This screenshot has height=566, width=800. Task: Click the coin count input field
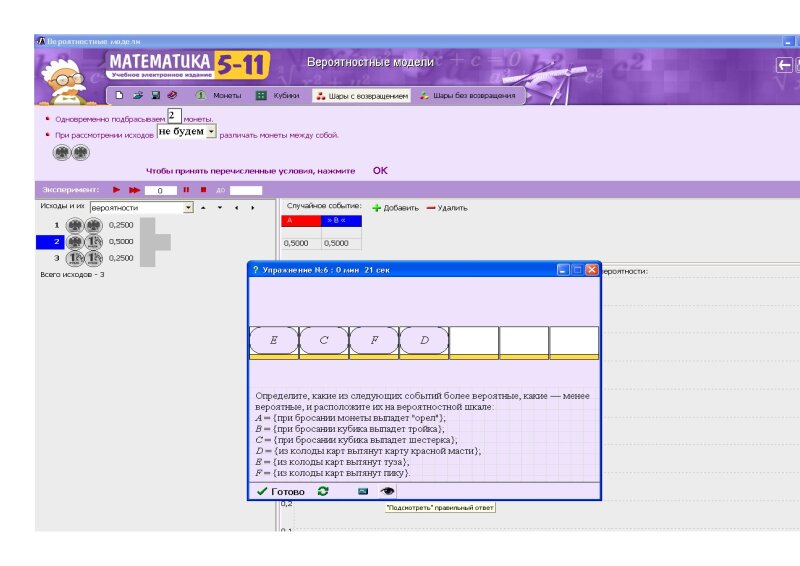point(174,117)
